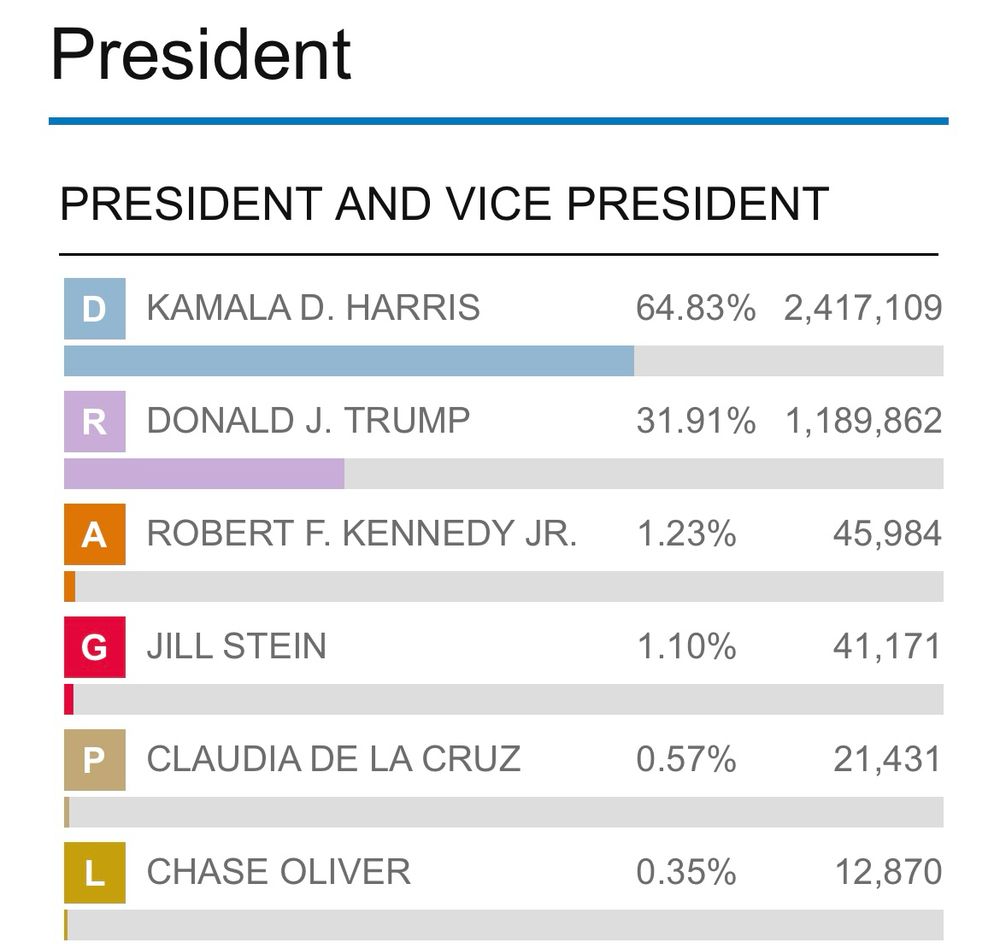Click the red G party badge
The height and width of the screenshot is (944, 1000).
pos(94,647)
